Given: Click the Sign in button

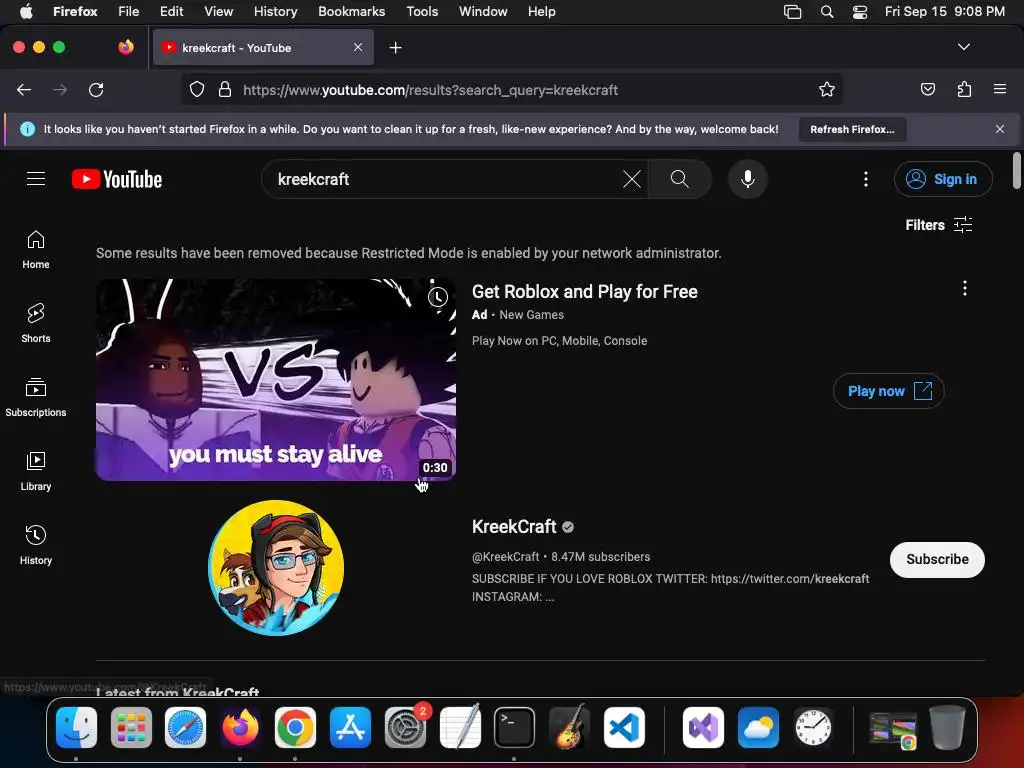Looking at the screenshot, I should tap(942, 179).
